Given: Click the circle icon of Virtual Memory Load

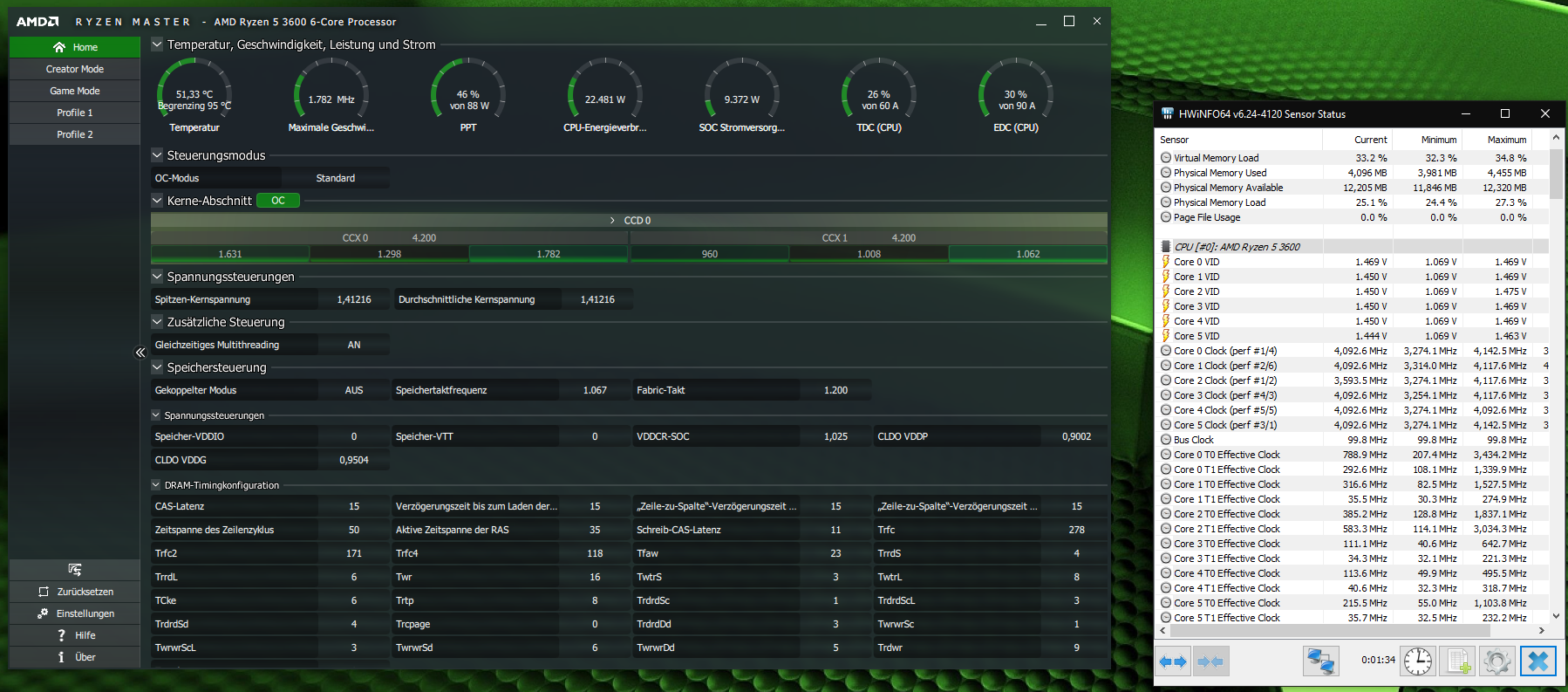Looking at the screenshot, I should point(1166,158).
